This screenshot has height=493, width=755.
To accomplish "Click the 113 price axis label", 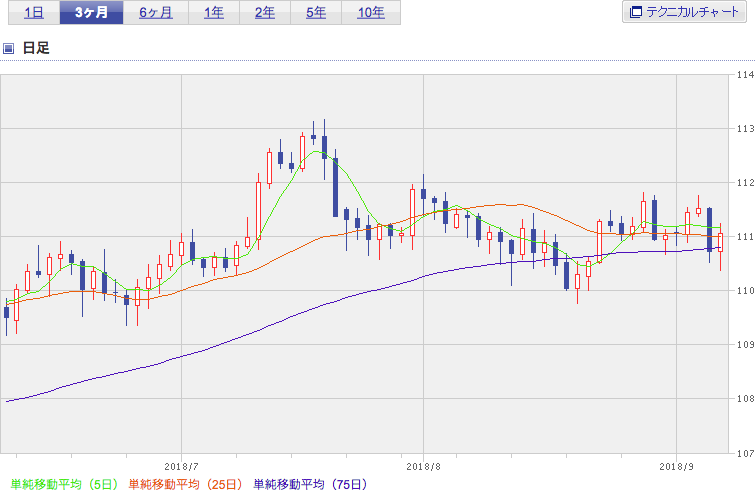I will tap(745, 129).
